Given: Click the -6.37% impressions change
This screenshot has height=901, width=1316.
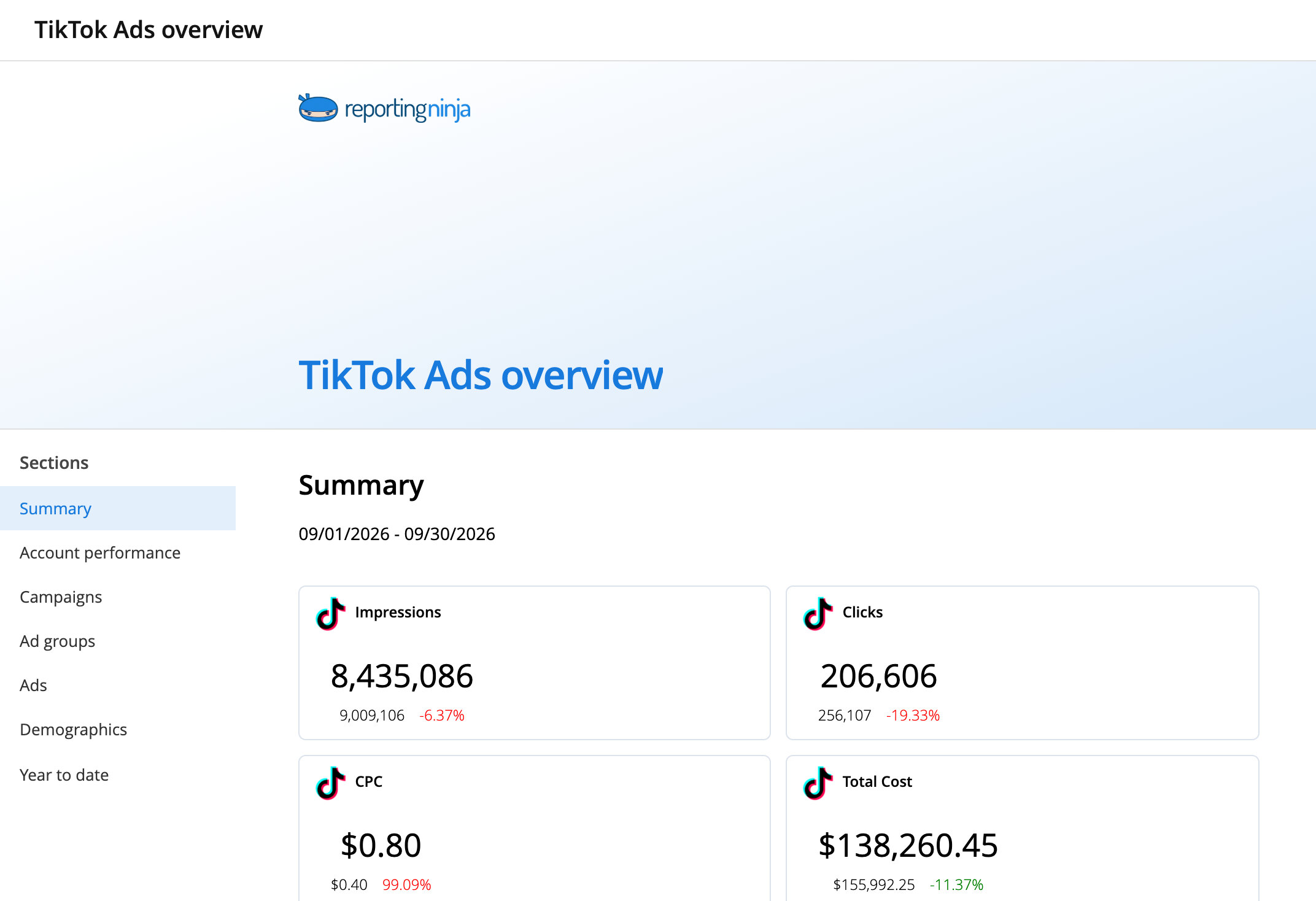Looking at the screenshot, I should pyautogui.click(x=442, y=715).
